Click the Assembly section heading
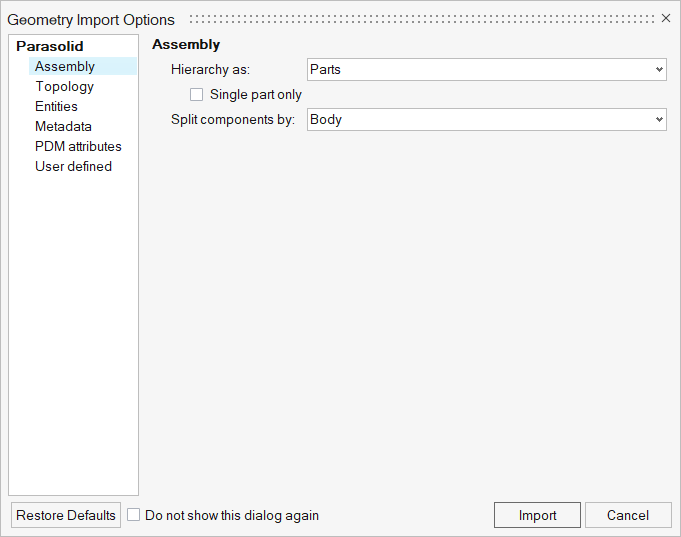This screenshot has width=681, height=537. [x=186, y=44]
